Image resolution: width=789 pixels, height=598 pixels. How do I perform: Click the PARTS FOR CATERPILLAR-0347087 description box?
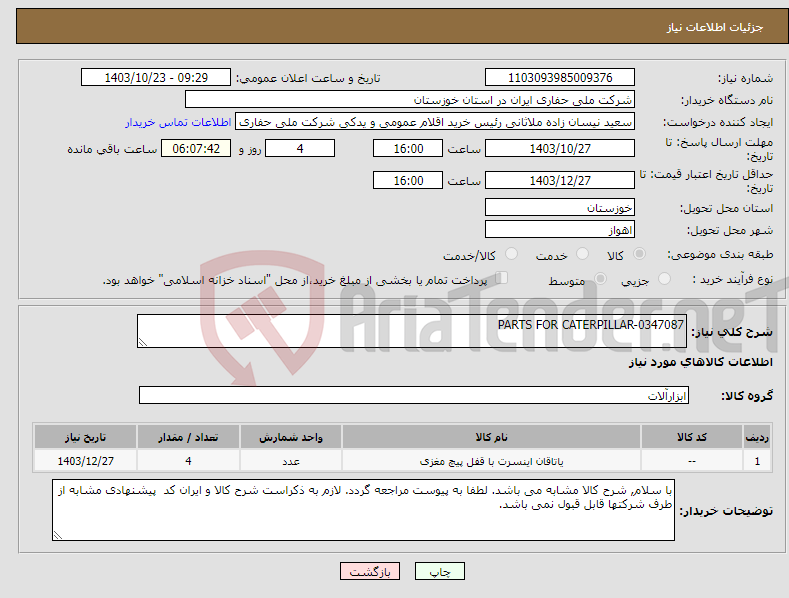point(412,331)
